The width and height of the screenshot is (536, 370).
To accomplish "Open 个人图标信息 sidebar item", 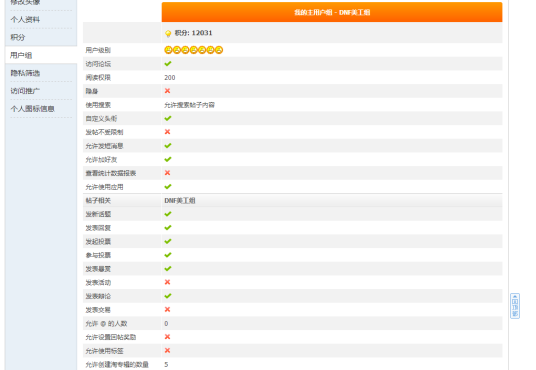I will 32,109.
